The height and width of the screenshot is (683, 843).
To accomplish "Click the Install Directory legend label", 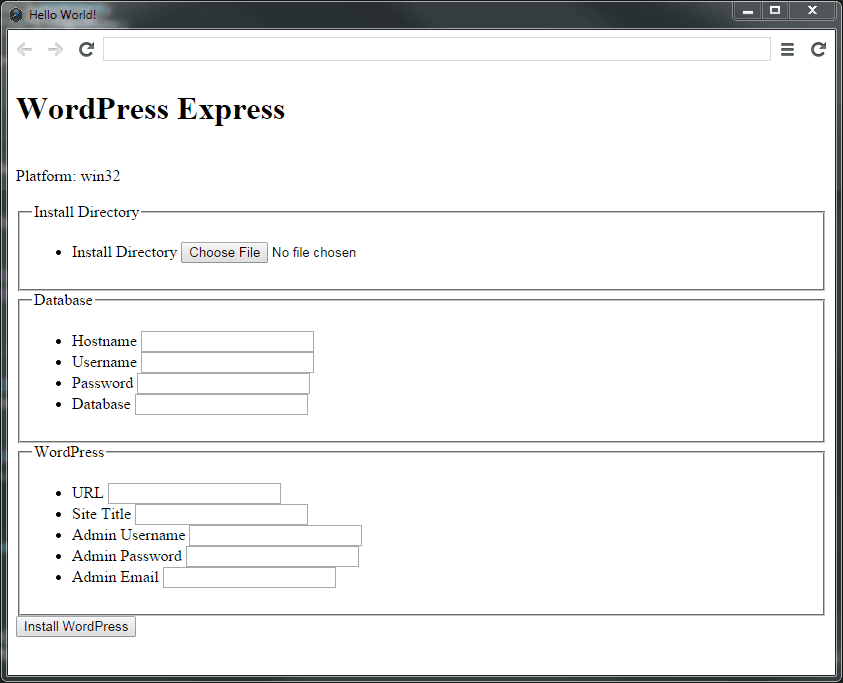I will (87, 212).
